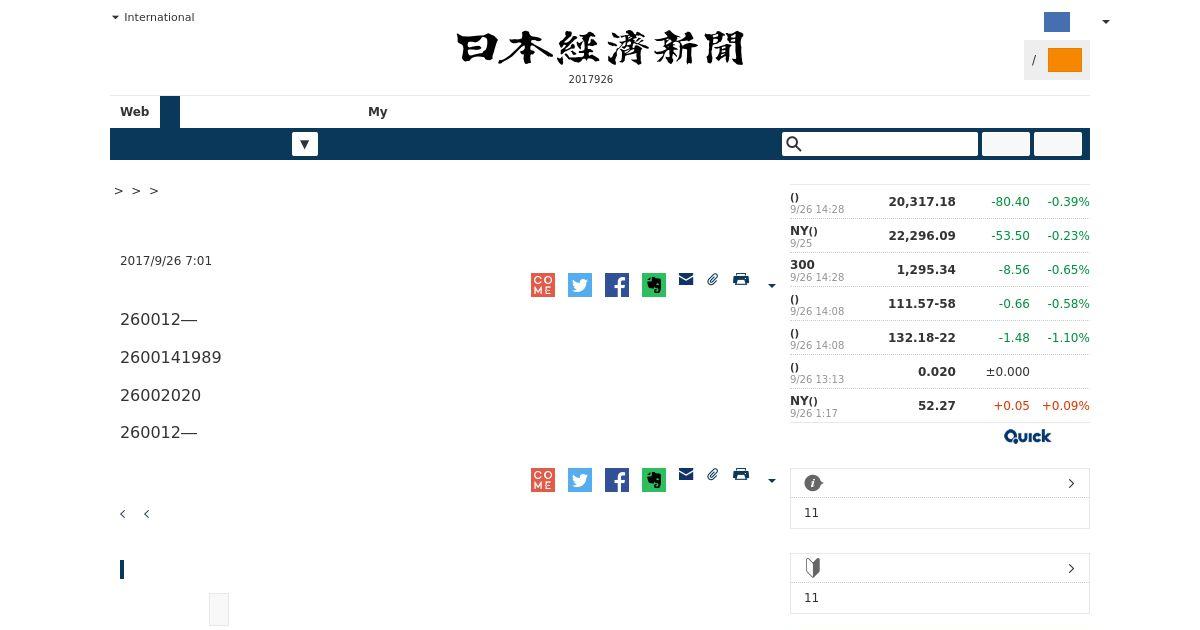Expand more share options below the article
The height and width of the screenshot is (630, 1200).
771,481
